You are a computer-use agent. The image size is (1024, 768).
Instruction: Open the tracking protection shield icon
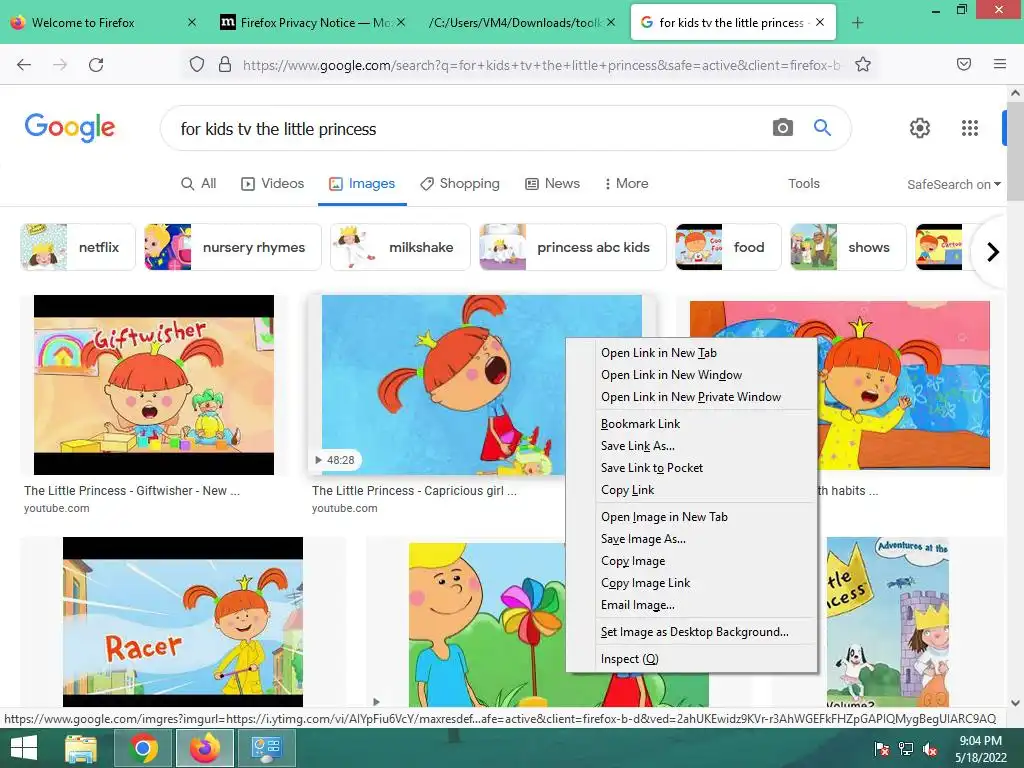pos(197,65)
